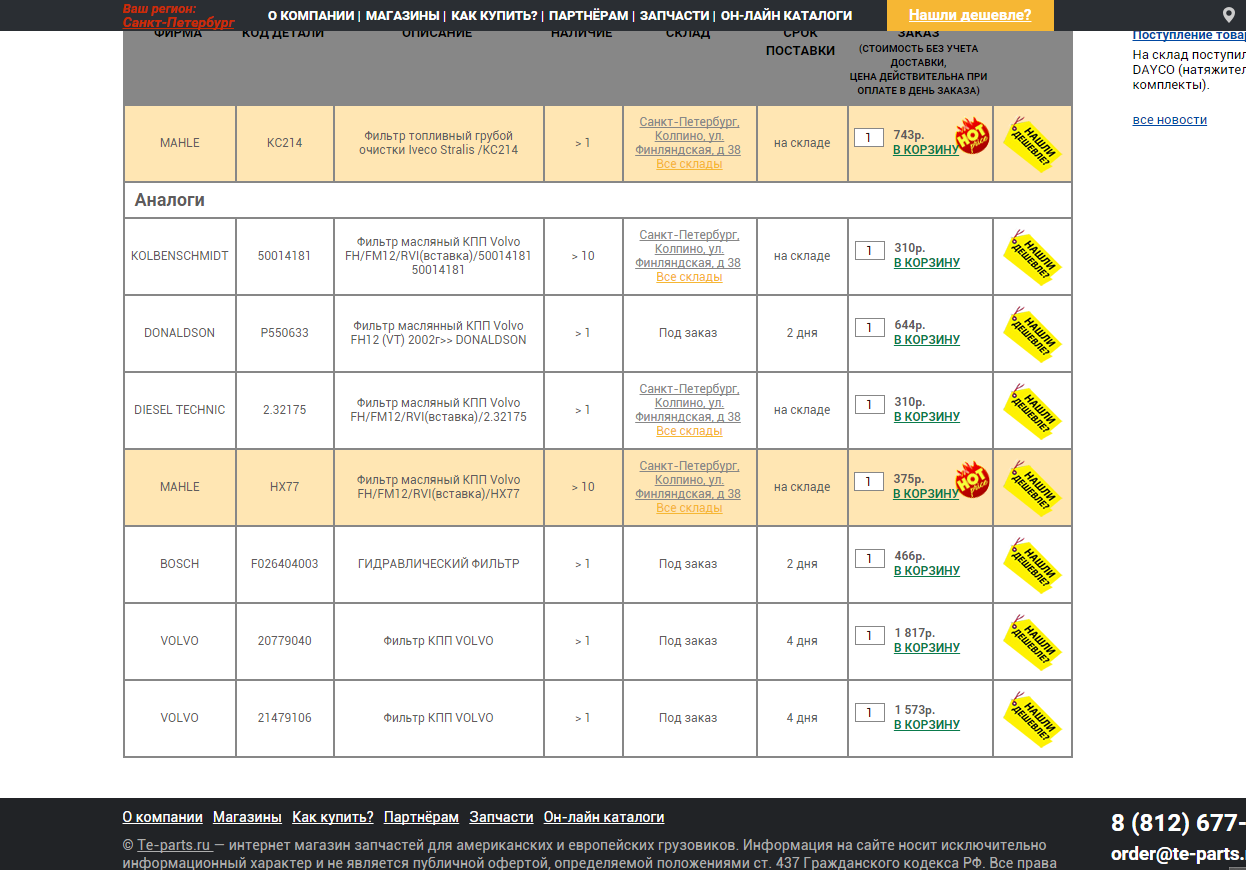The image size is (1246, 870).
Task: Open footer link 'Магазины'
Action: click(x=247, y=817)
